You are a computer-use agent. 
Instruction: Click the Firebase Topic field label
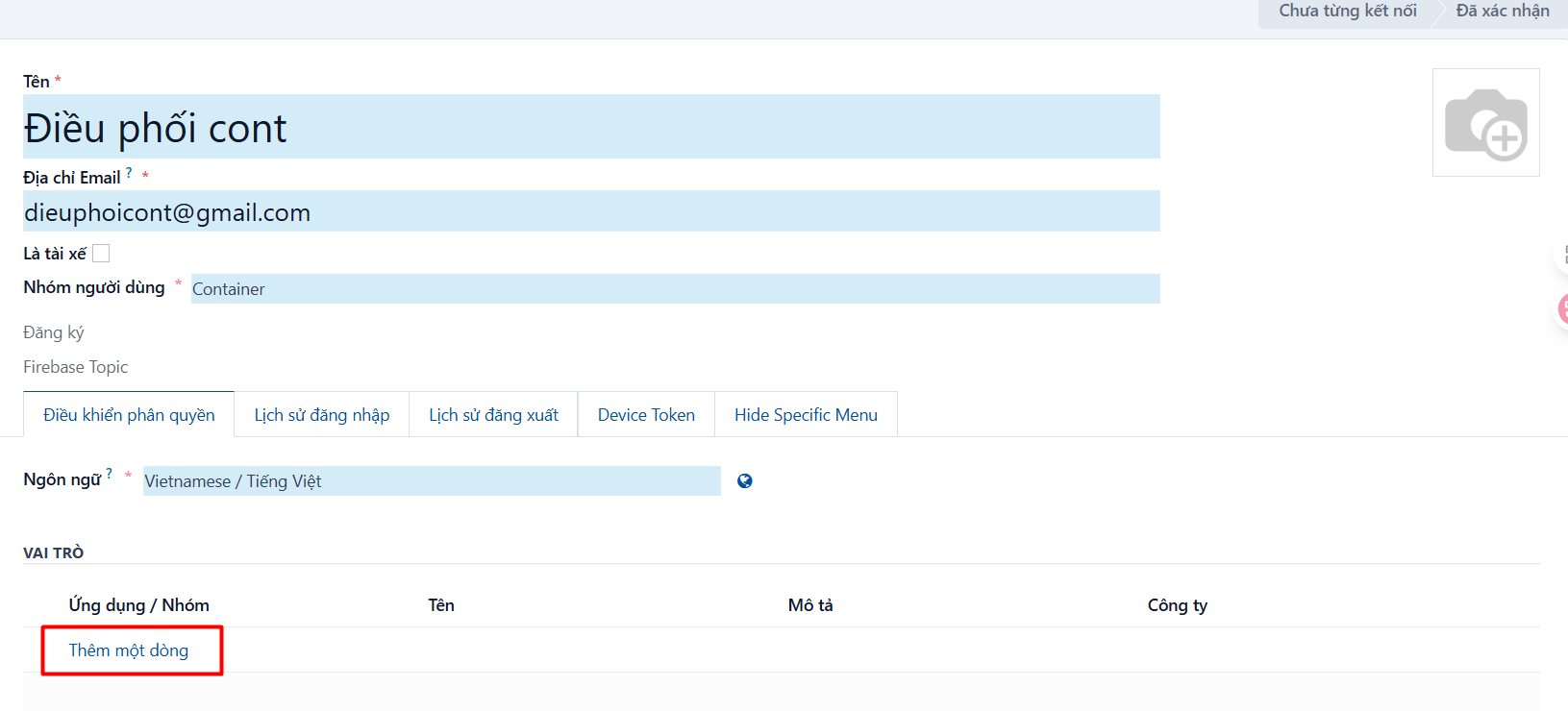[x=76, y=367]
